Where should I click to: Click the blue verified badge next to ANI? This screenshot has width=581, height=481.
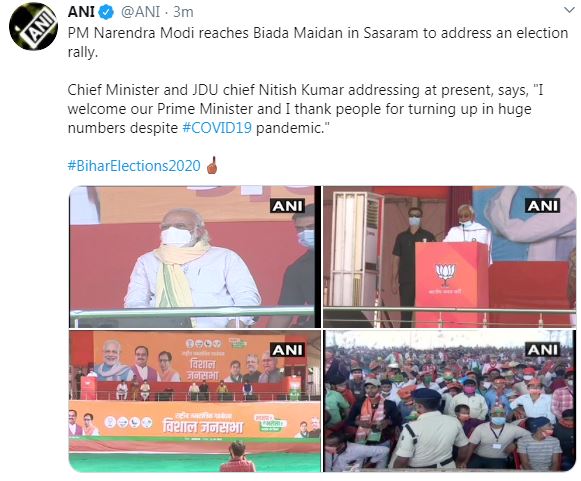(106, 12)
